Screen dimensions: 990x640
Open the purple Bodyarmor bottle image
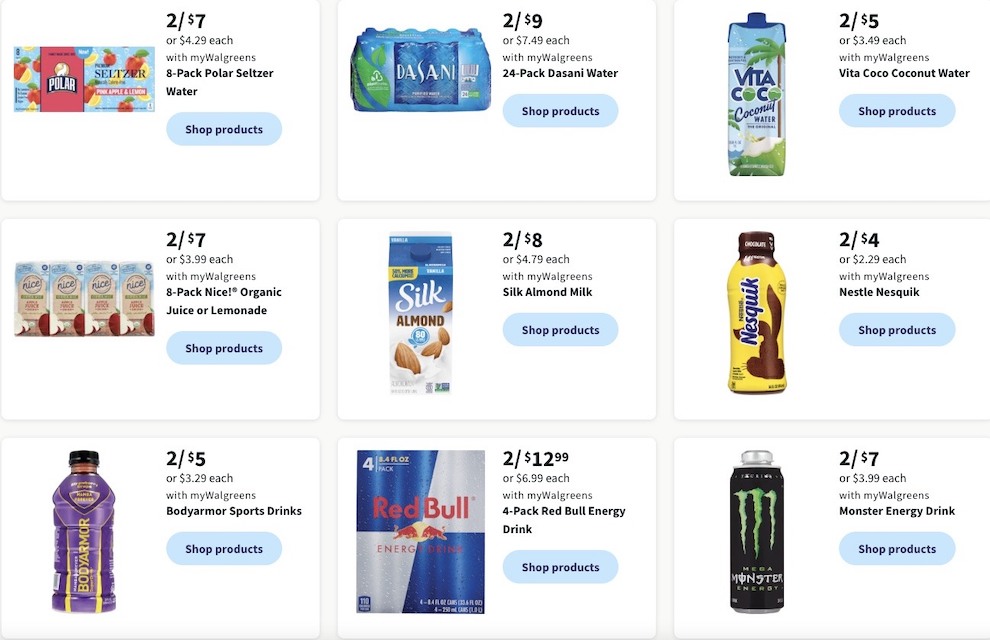point(84,531)
